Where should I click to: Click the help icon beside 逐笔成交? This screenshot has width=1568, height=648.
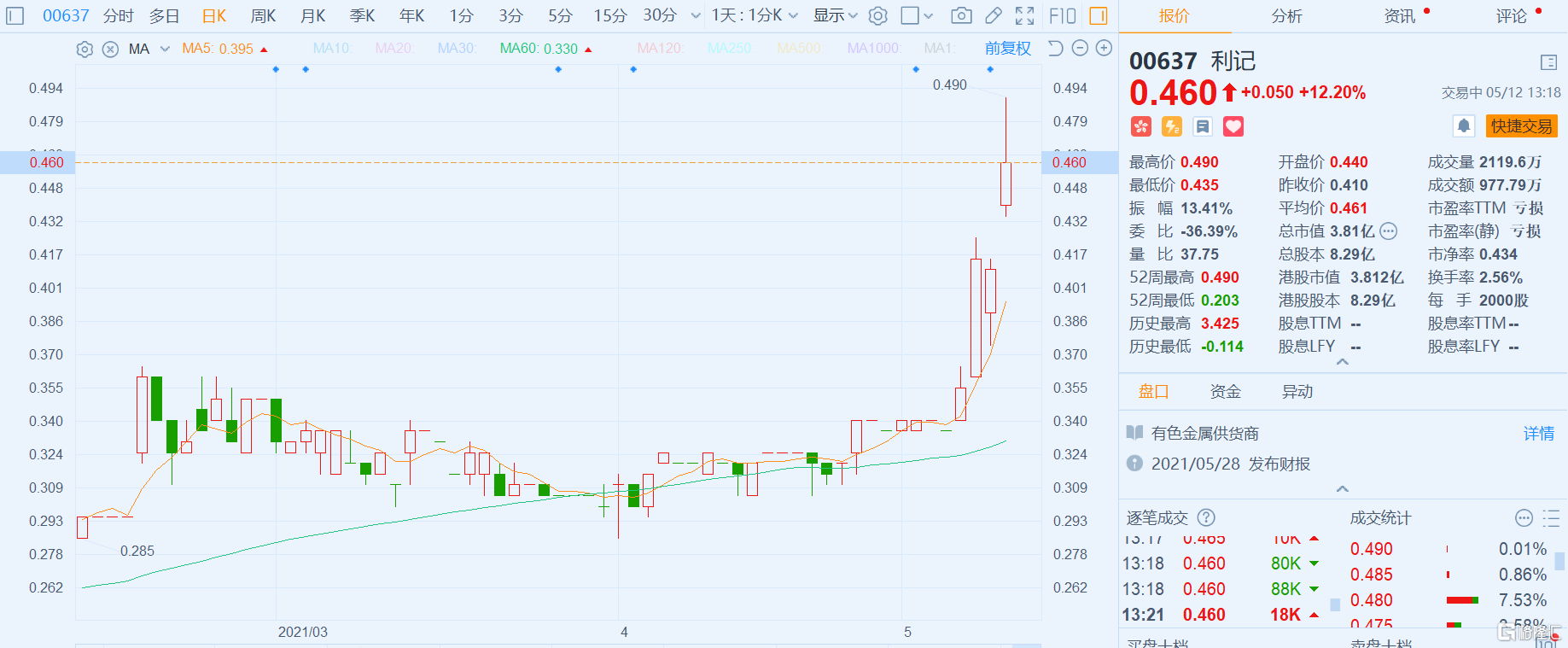1206,517
